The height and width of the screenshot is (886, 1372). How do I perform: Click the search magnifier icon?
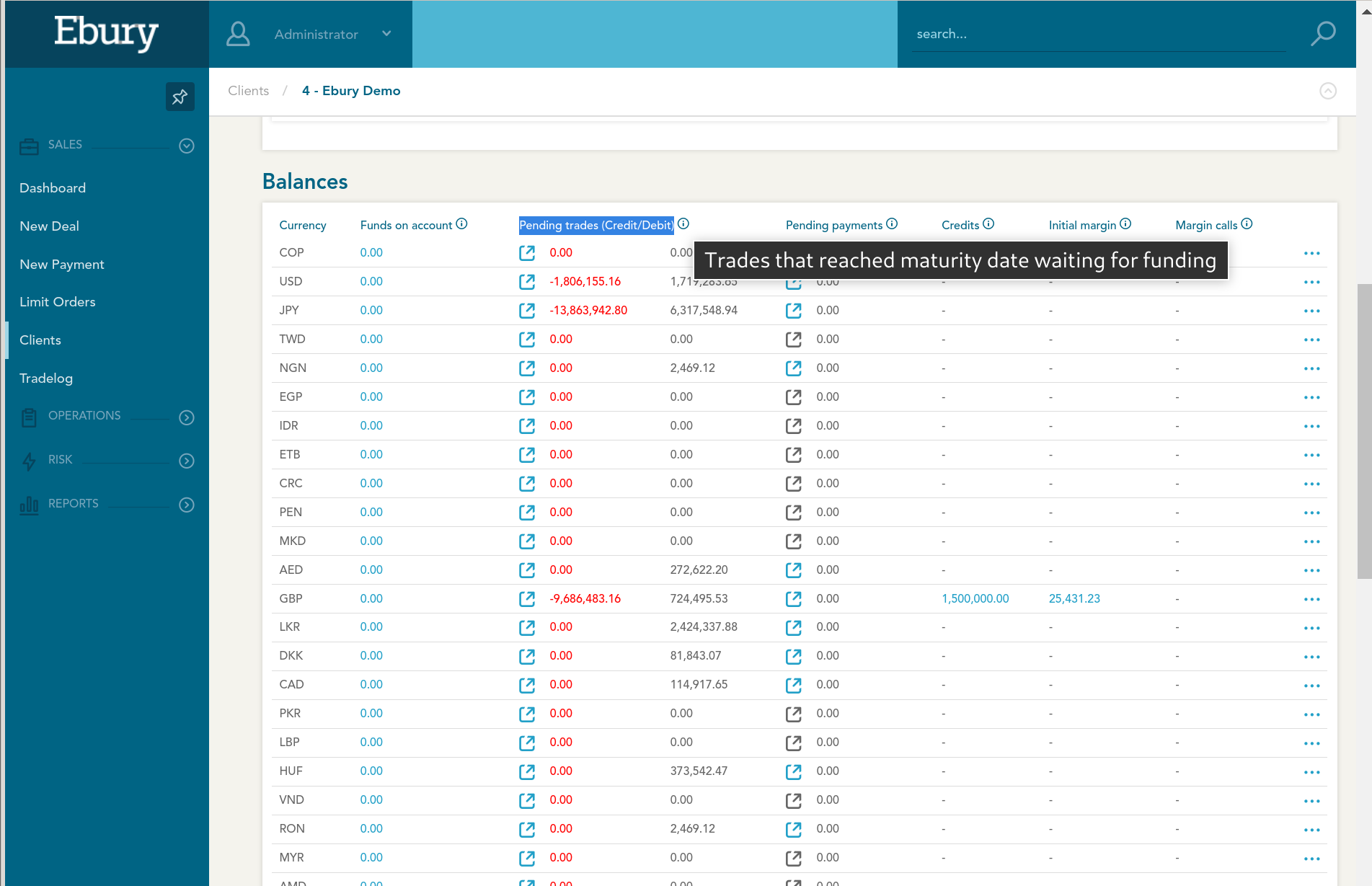coord(1323,34)
